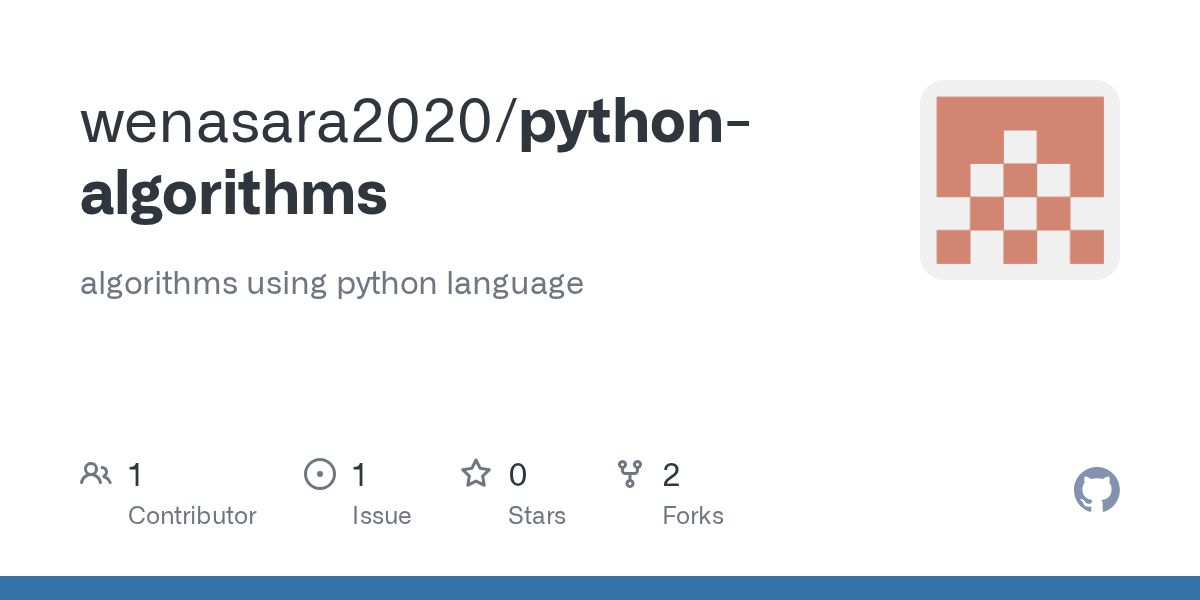
Task: Select the 'Stars' label
Action: coord(537,516)
